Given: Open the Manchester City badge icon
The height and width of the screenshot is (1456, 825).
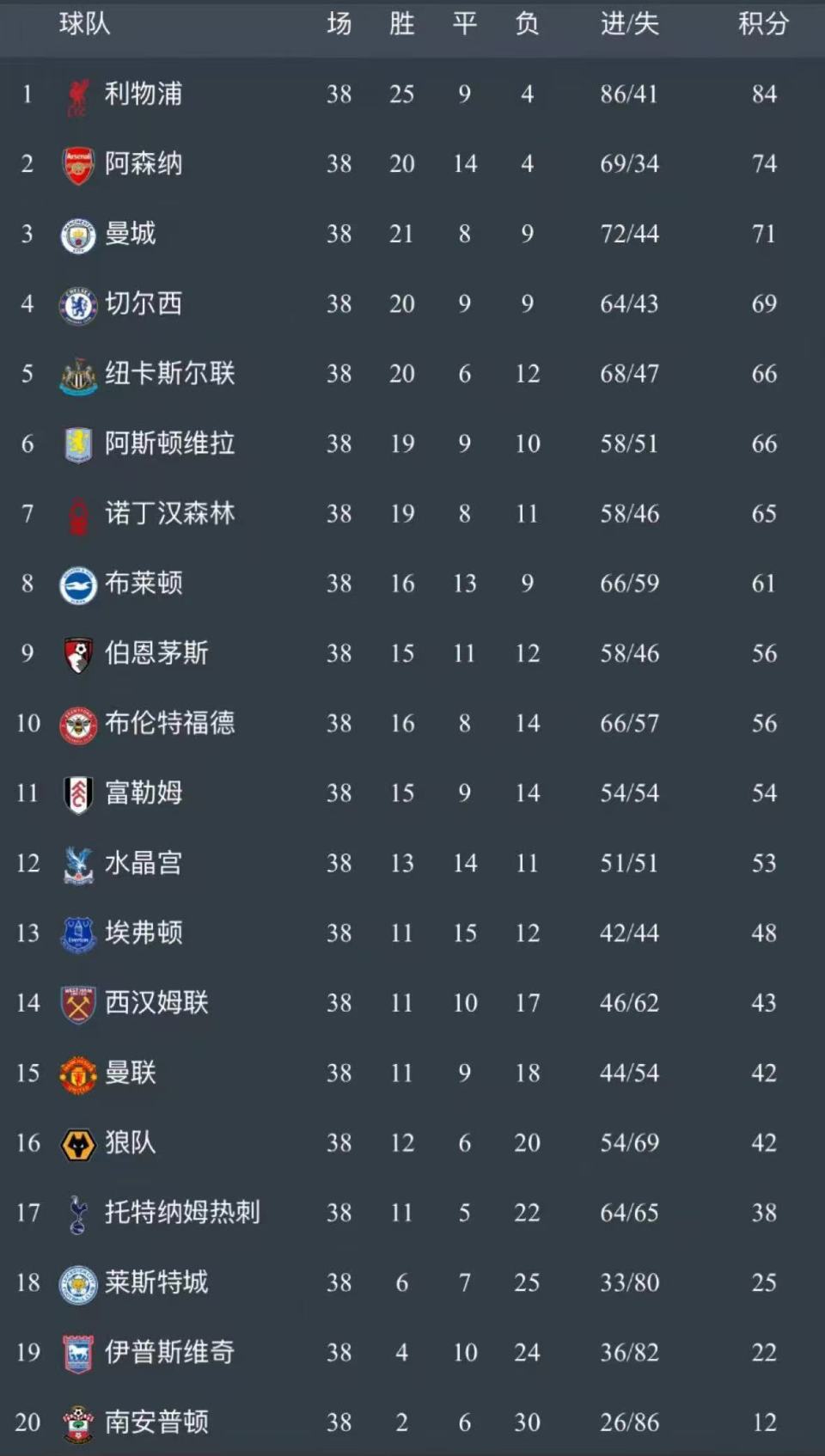Looking at the screenshot, I should coord(78,236).
